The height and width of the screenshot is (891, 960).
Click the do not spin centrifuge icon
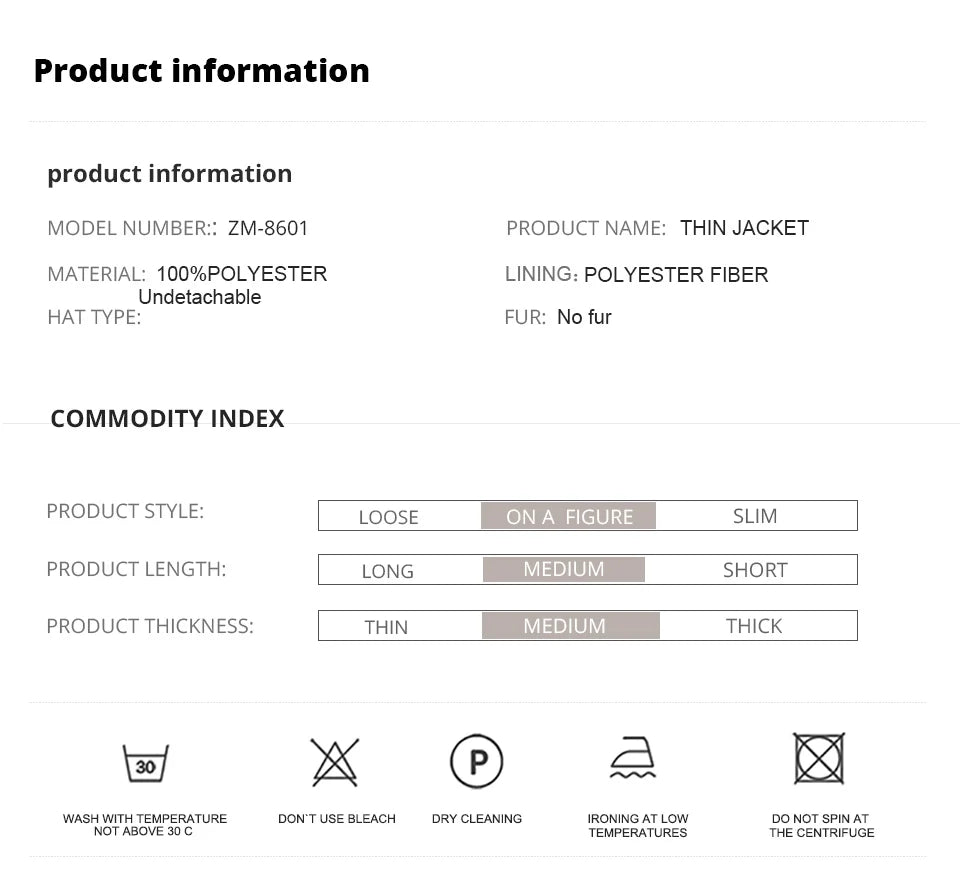pyautogui.click(x=819, y=758)
